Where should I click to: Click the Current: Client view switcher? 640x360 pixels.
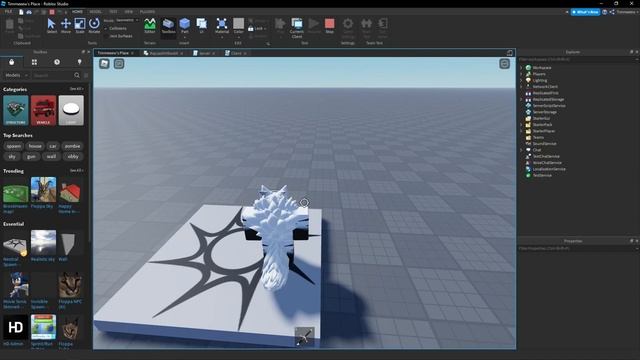(x=297, y=27)
